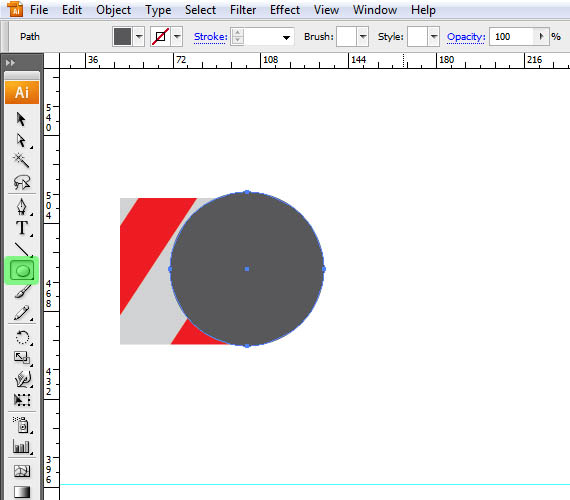Image resolution: width=570 pixels, height=500 pixels.
Task: Select the Rotate tool
Action: (x=23, y=337)
